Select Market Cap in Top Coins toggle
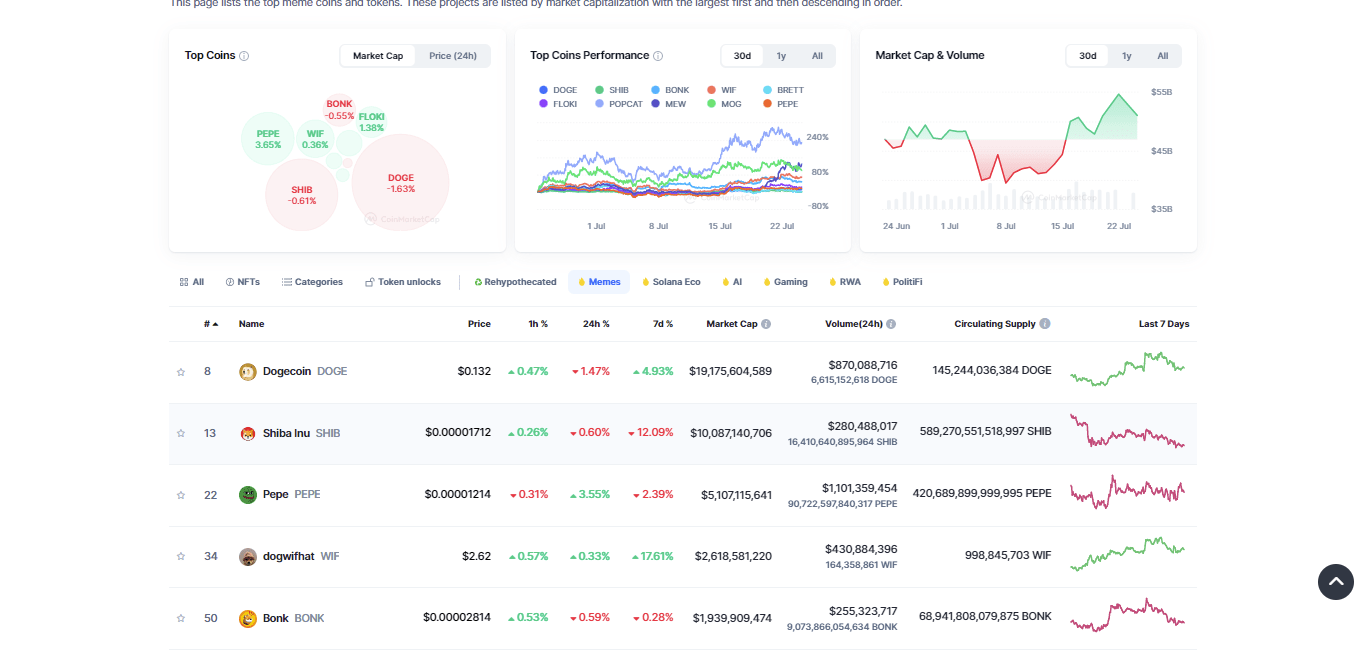 (x=378, y=56)
